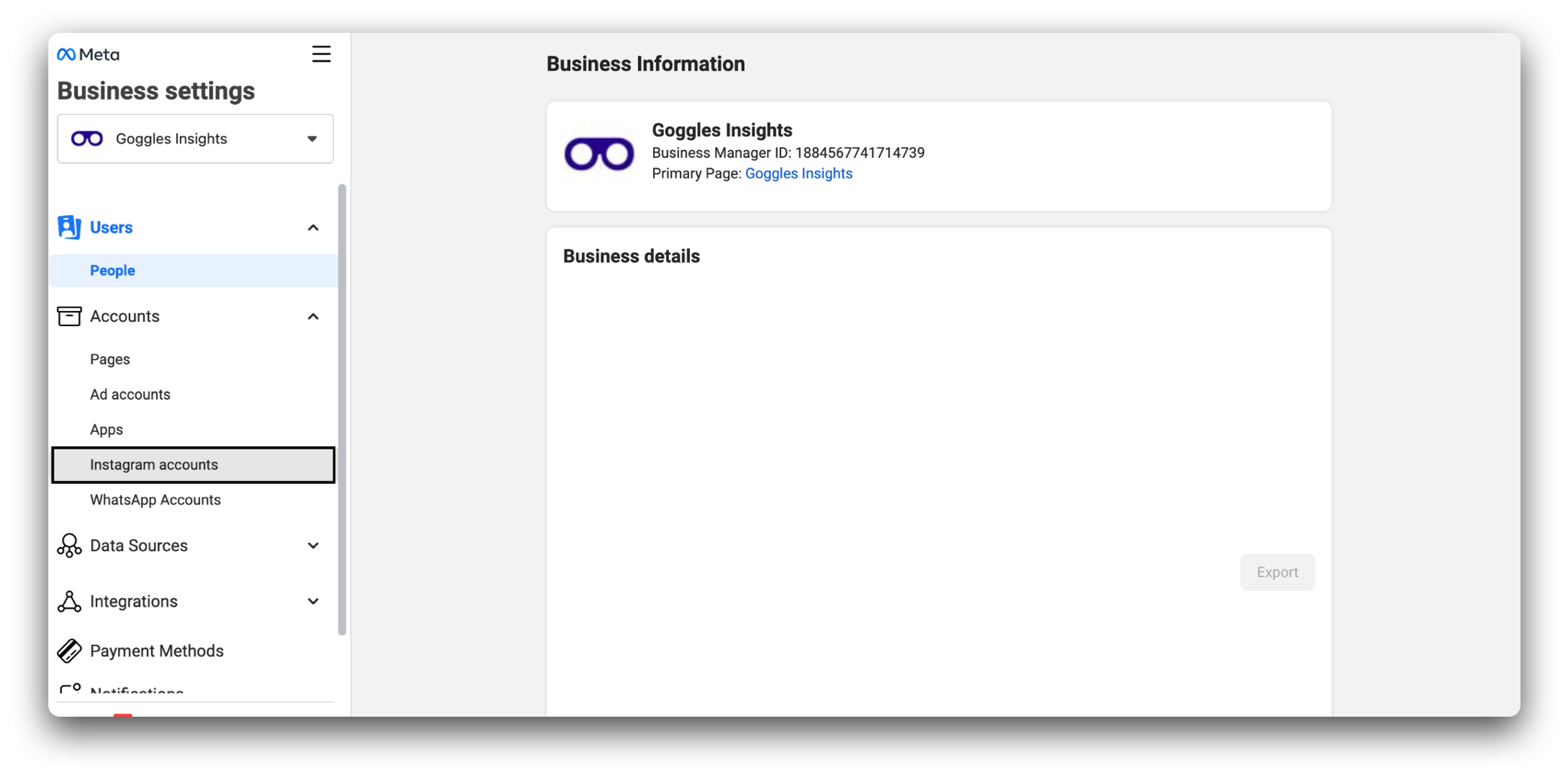
Task: Click the Payment Methods card icon
Action: point(69,651)
